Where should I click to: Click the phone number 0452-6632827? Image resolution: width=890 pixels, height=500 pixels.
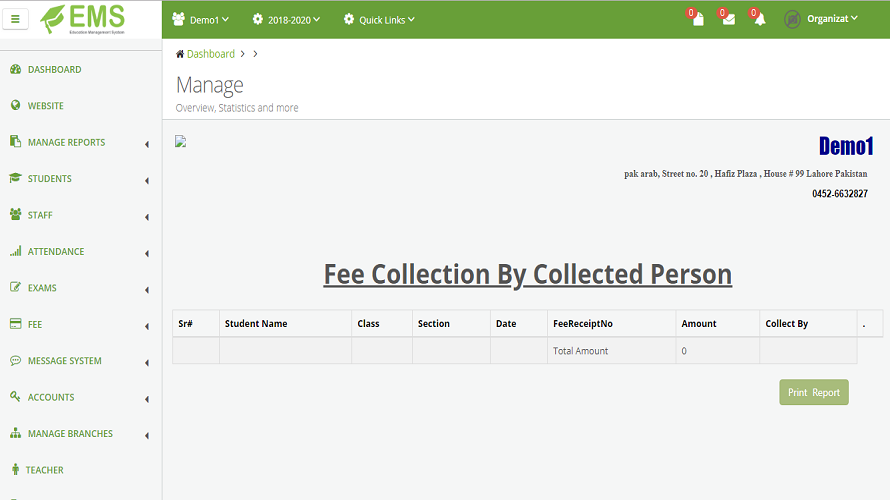click(x=839, y=194)
